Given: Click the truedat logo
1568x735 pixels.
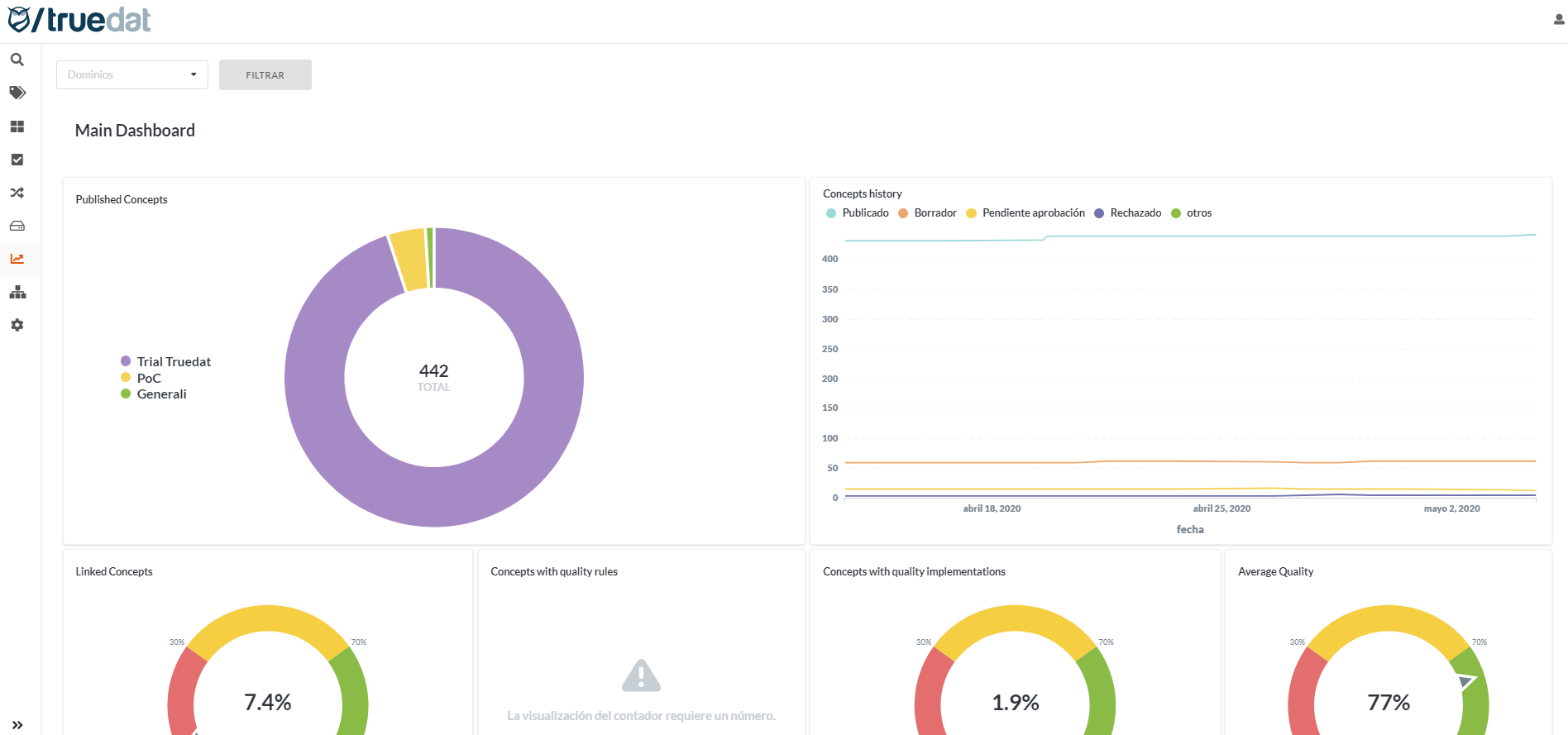Looking at the screenshot, I should pyautogui.click(x=79, y=20).
